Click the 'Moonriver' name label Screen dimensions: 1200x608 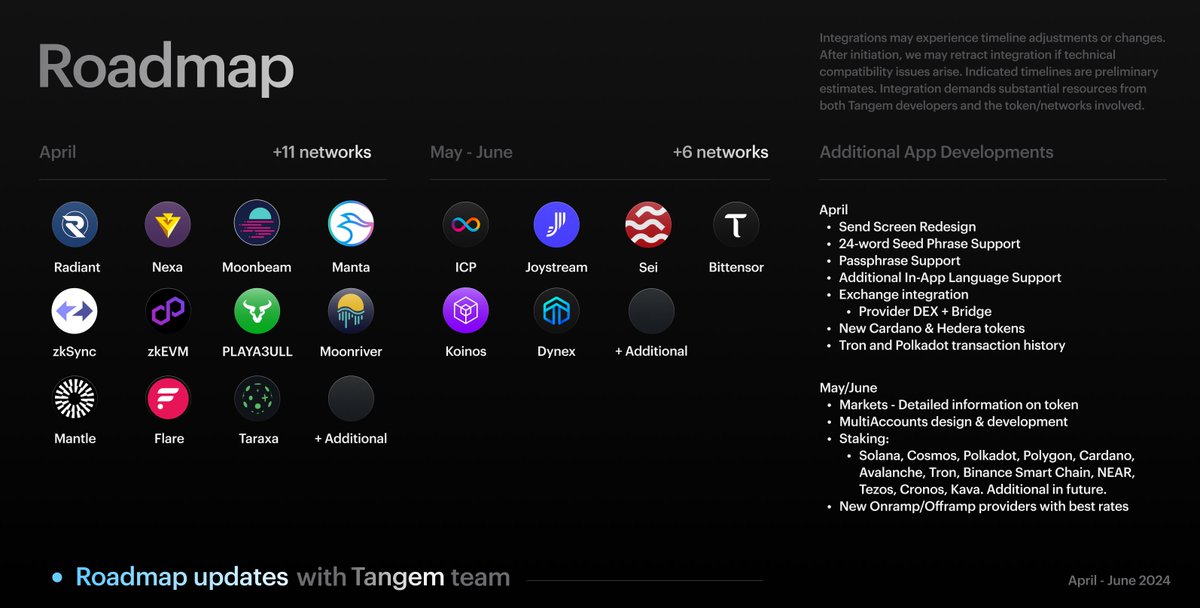[x=351, y=352]
